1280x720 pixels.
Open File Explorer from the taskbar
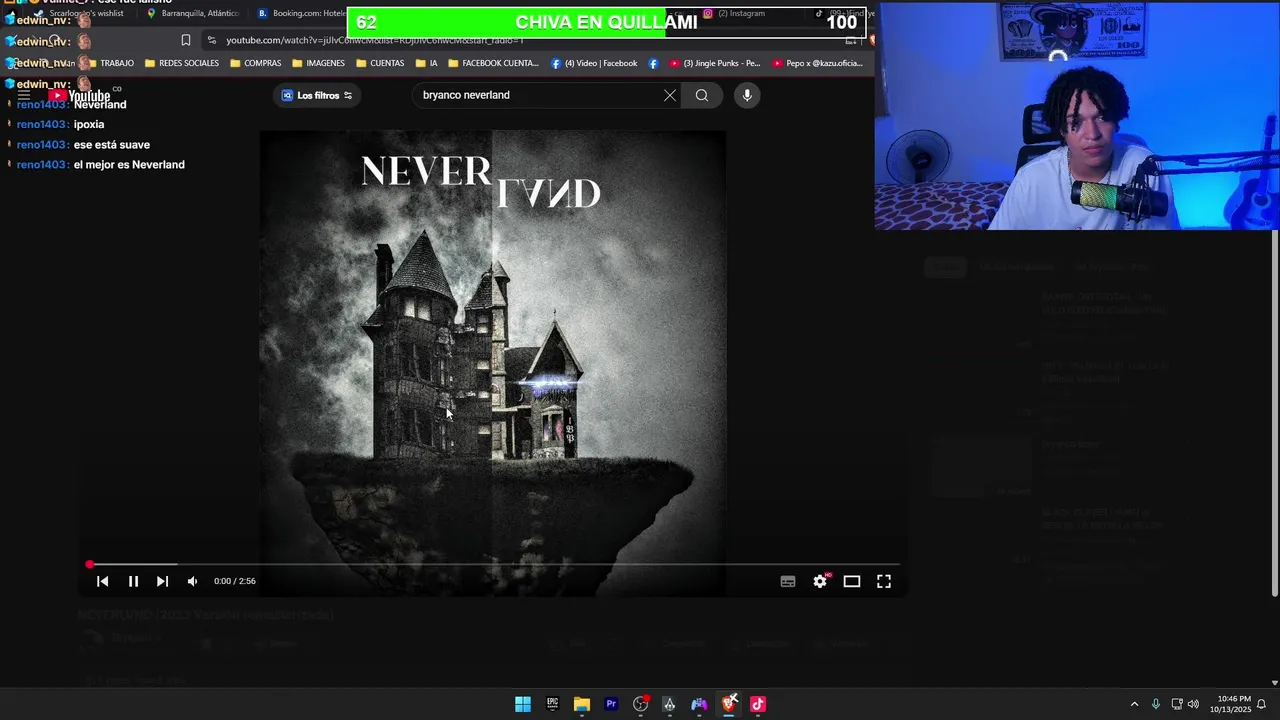coord(582,704)
